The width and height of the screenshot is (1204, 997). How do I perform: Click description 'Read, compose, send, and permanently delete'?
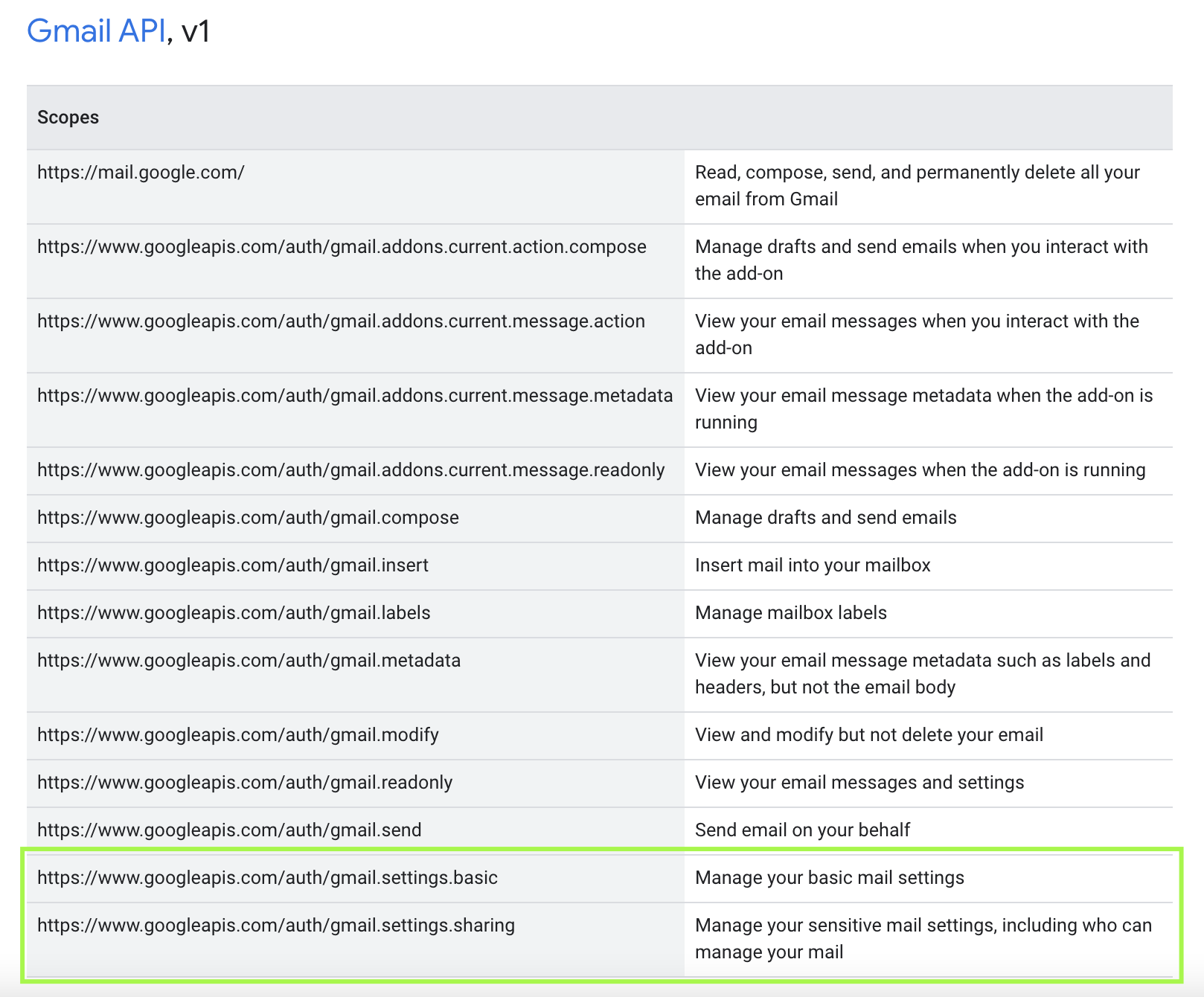(x=918, y=186)
